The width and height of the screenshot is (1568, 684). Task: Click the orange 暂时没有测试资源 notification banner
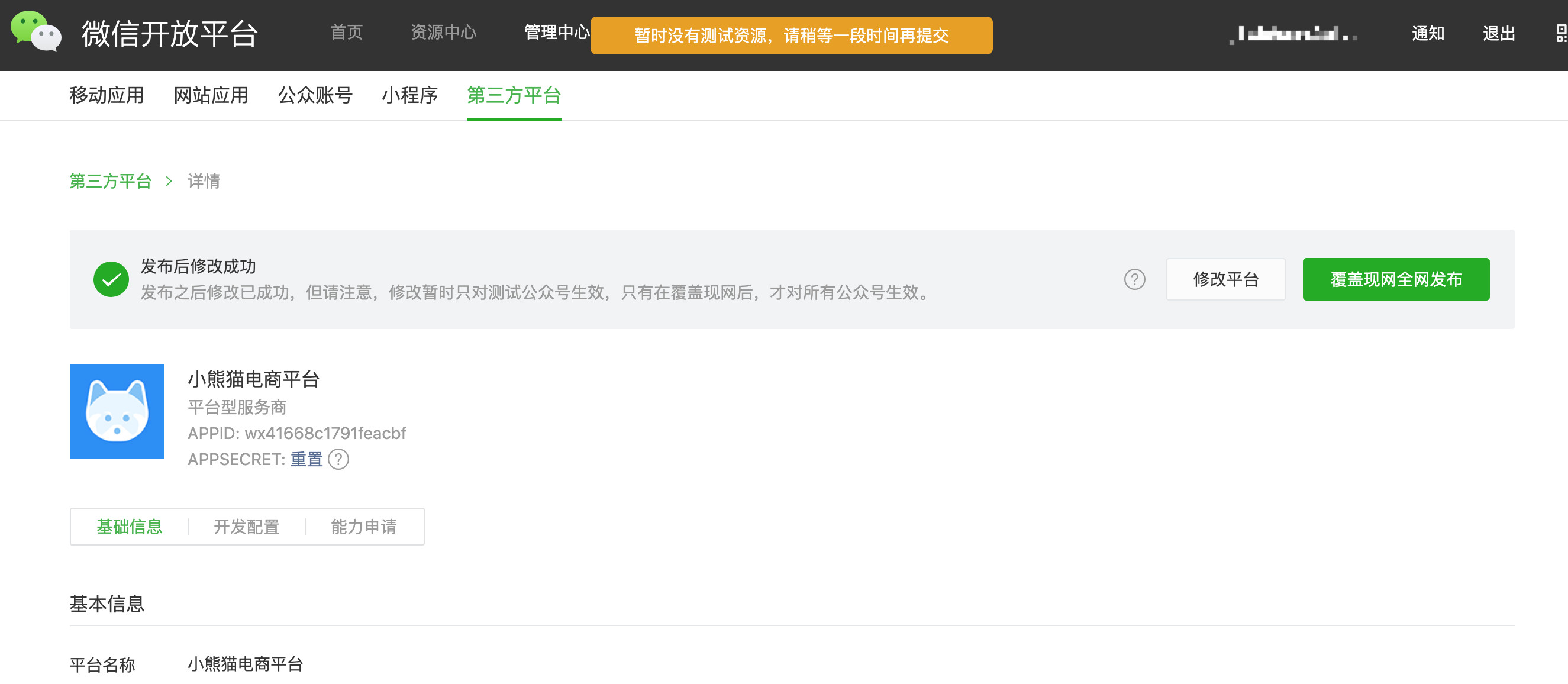791,36
